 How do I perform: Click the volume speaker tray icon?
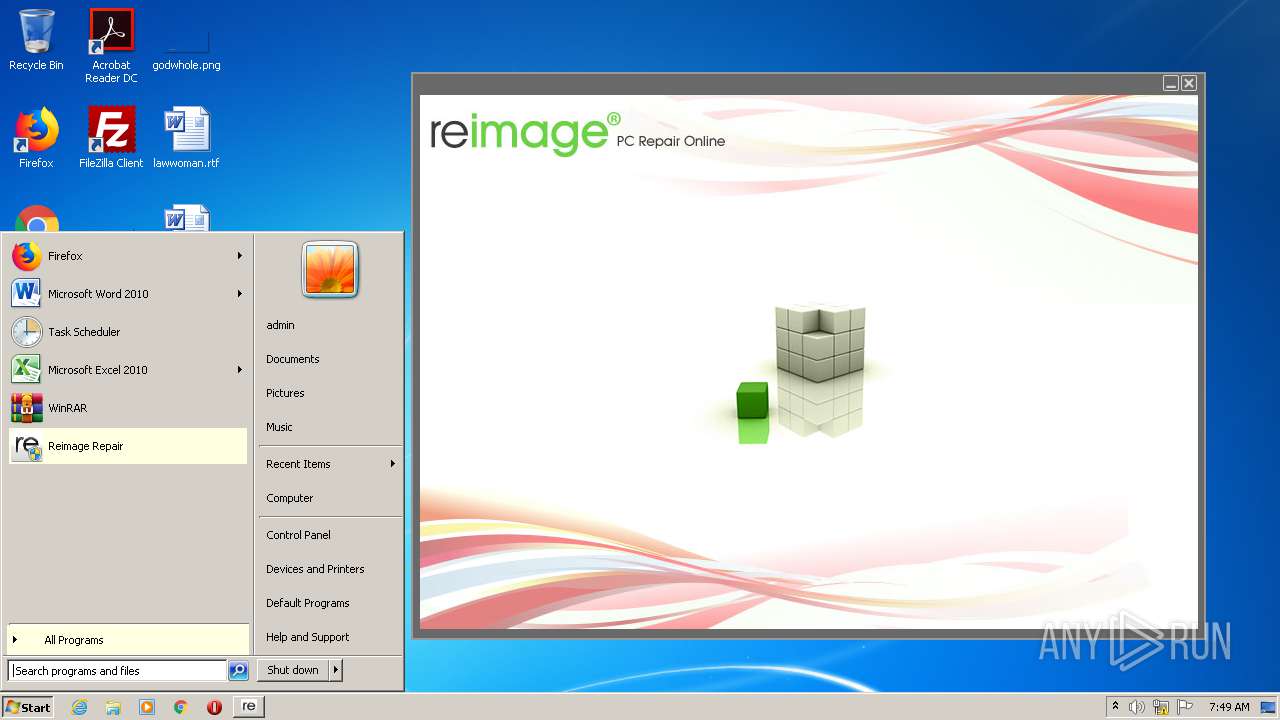[1137, 707]
